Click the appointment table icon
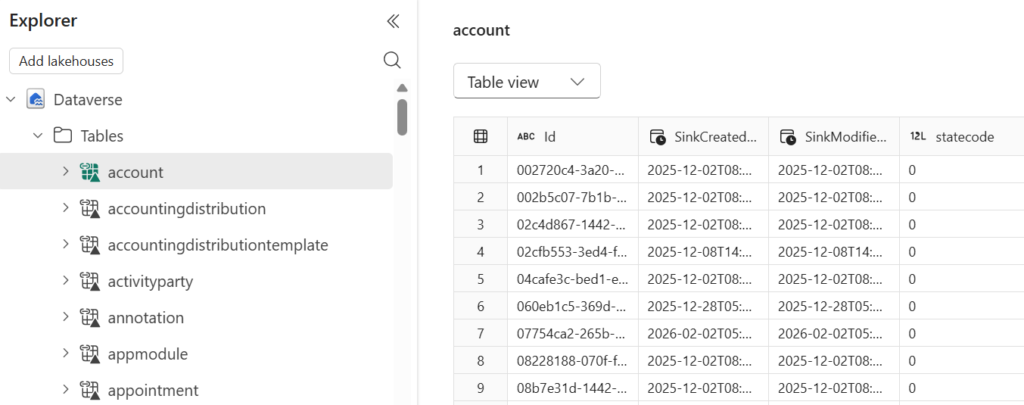 click(x=90, y=390)
